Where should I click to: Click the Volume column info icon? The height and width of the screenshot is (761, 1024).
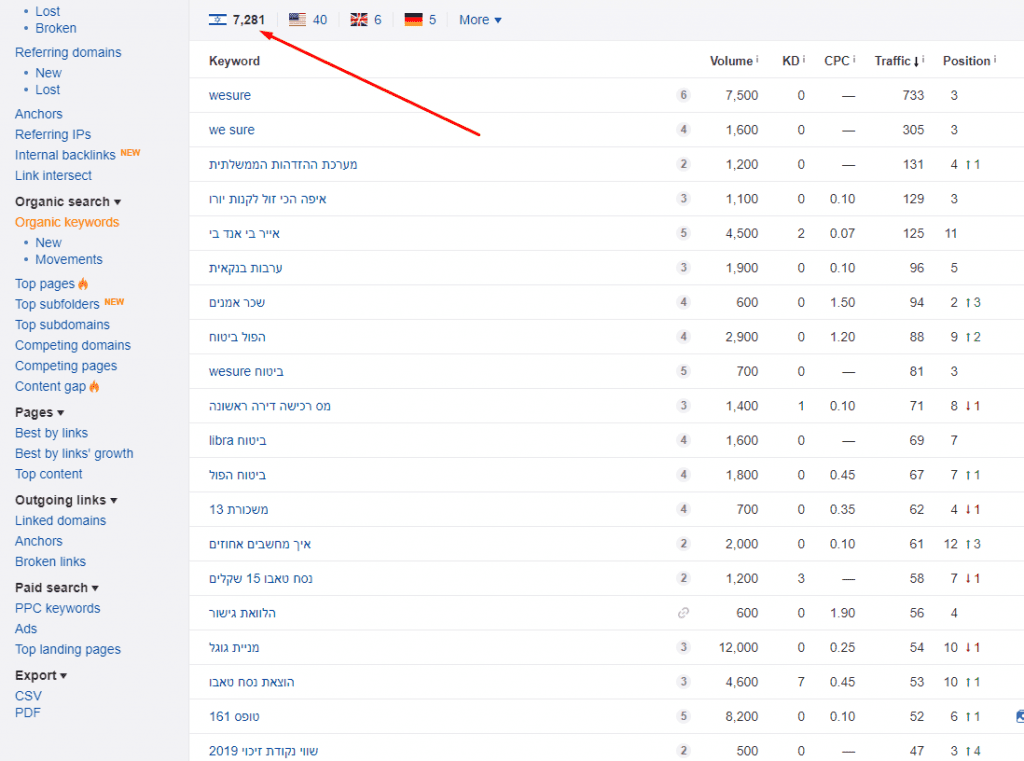click(758, 59)
